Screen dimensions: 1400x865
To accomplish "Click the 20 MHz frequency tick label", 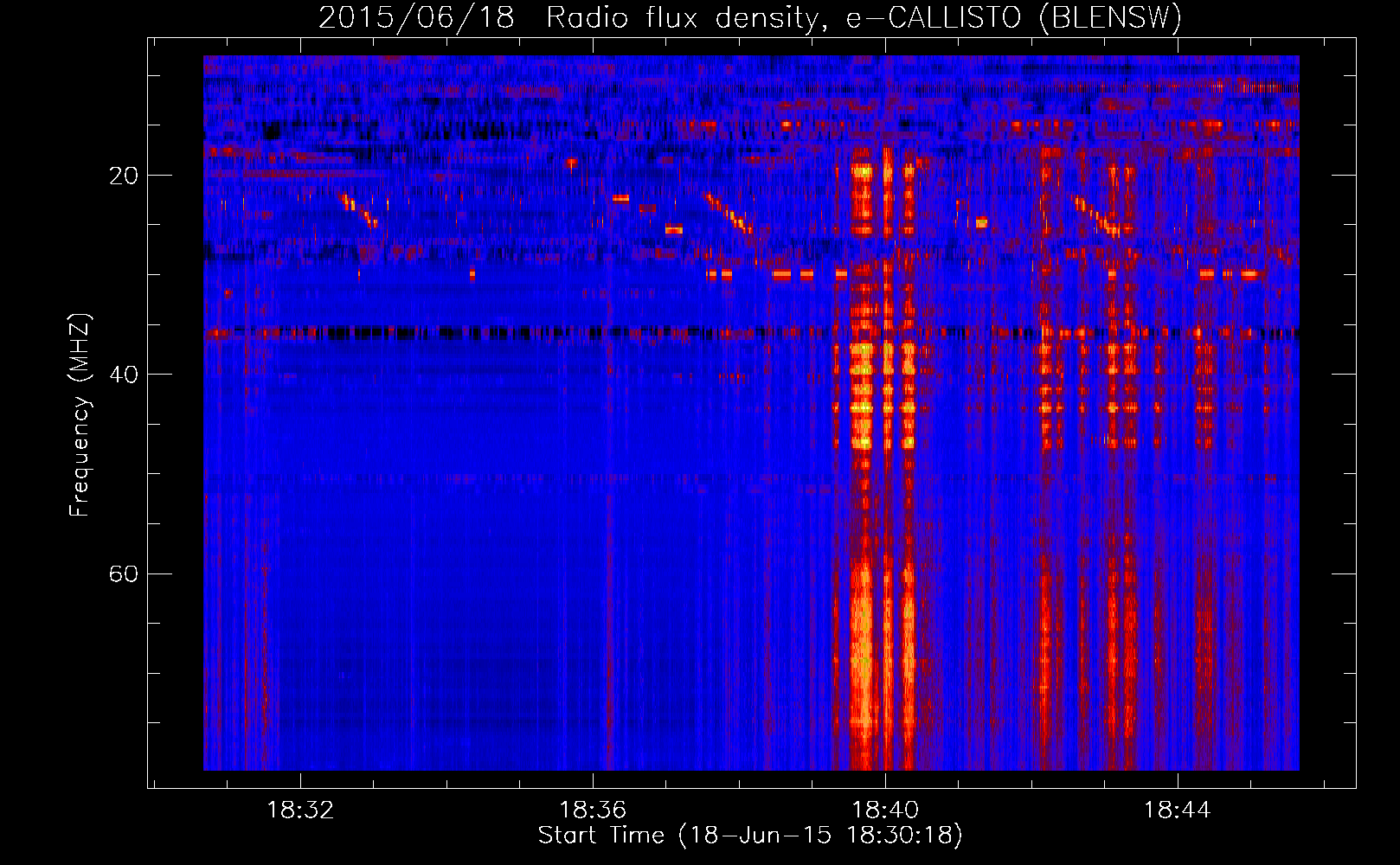I will coord(124,176).
